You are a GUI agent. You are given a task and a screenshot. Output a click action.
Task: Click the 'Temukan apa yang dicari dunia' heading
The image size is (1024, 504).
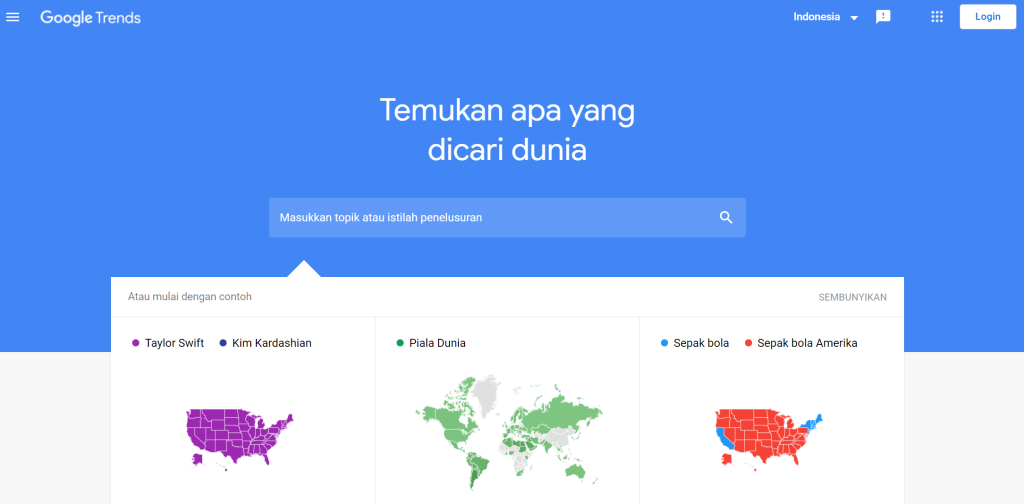tap(507, 129)
